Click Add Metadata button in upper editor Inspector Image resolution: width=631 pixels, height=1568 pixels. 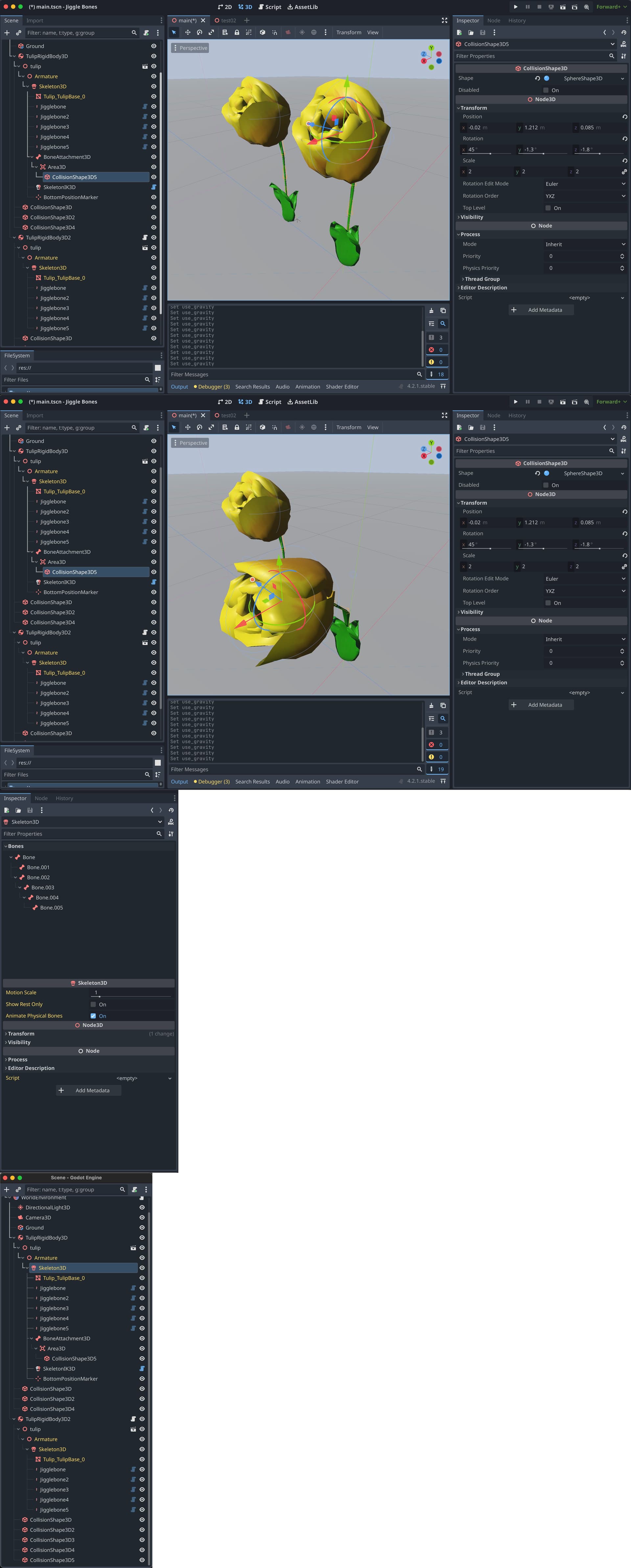point(541,310)
